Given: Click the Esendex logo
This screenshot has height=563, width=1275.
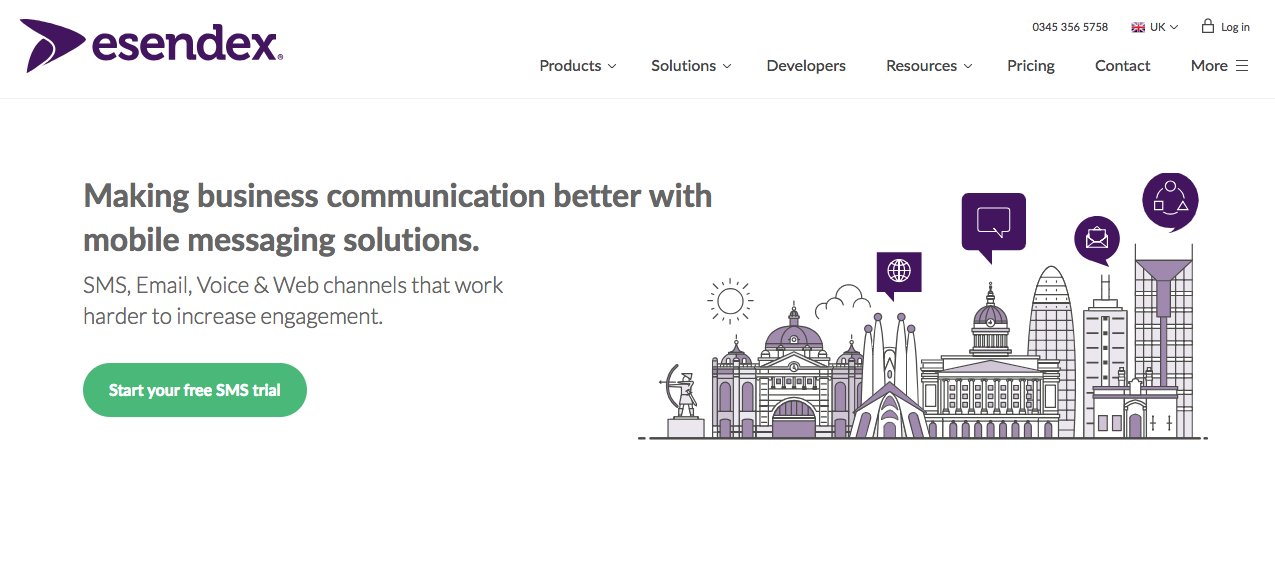Looking at the screenshot, I should click(x=151, y=45).
